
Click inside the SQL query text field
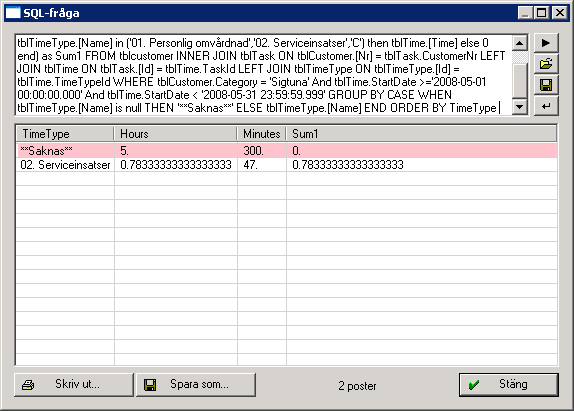263,75
